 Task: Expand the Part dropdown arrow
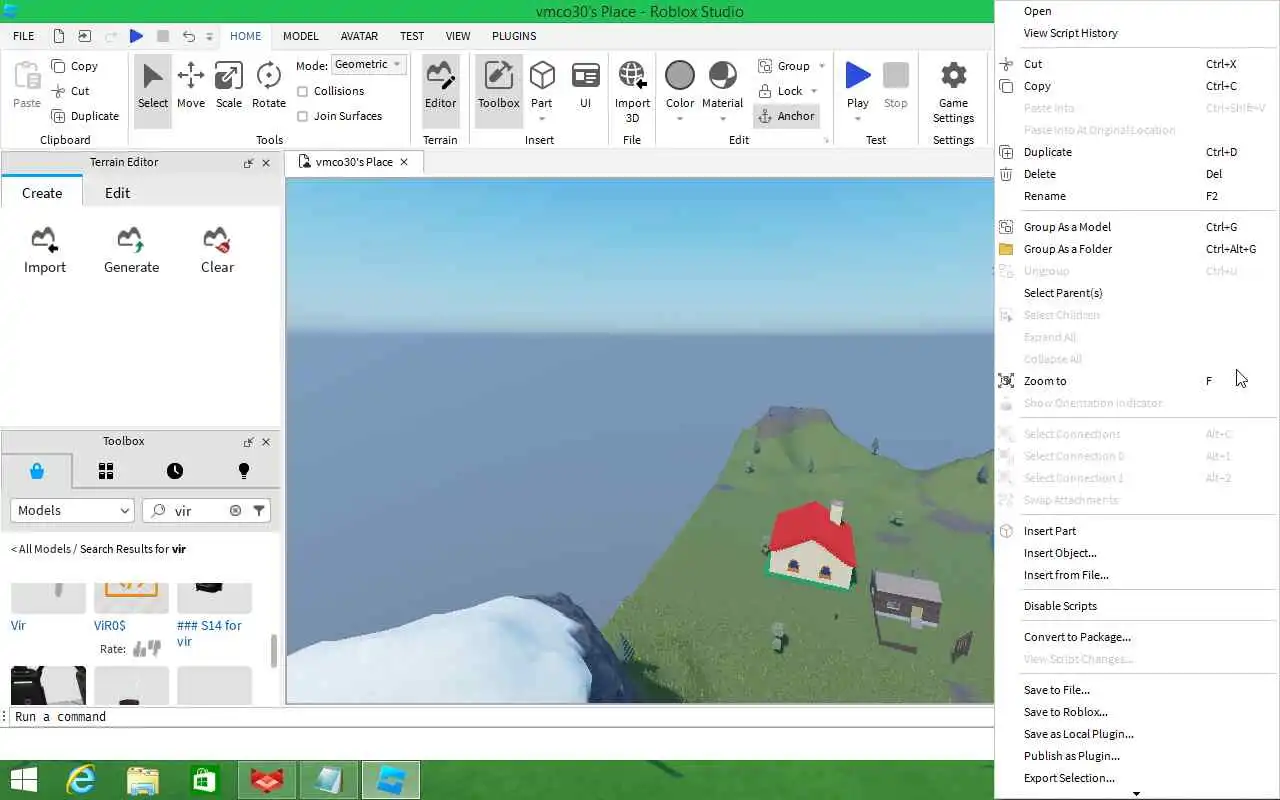coord(542,119)
